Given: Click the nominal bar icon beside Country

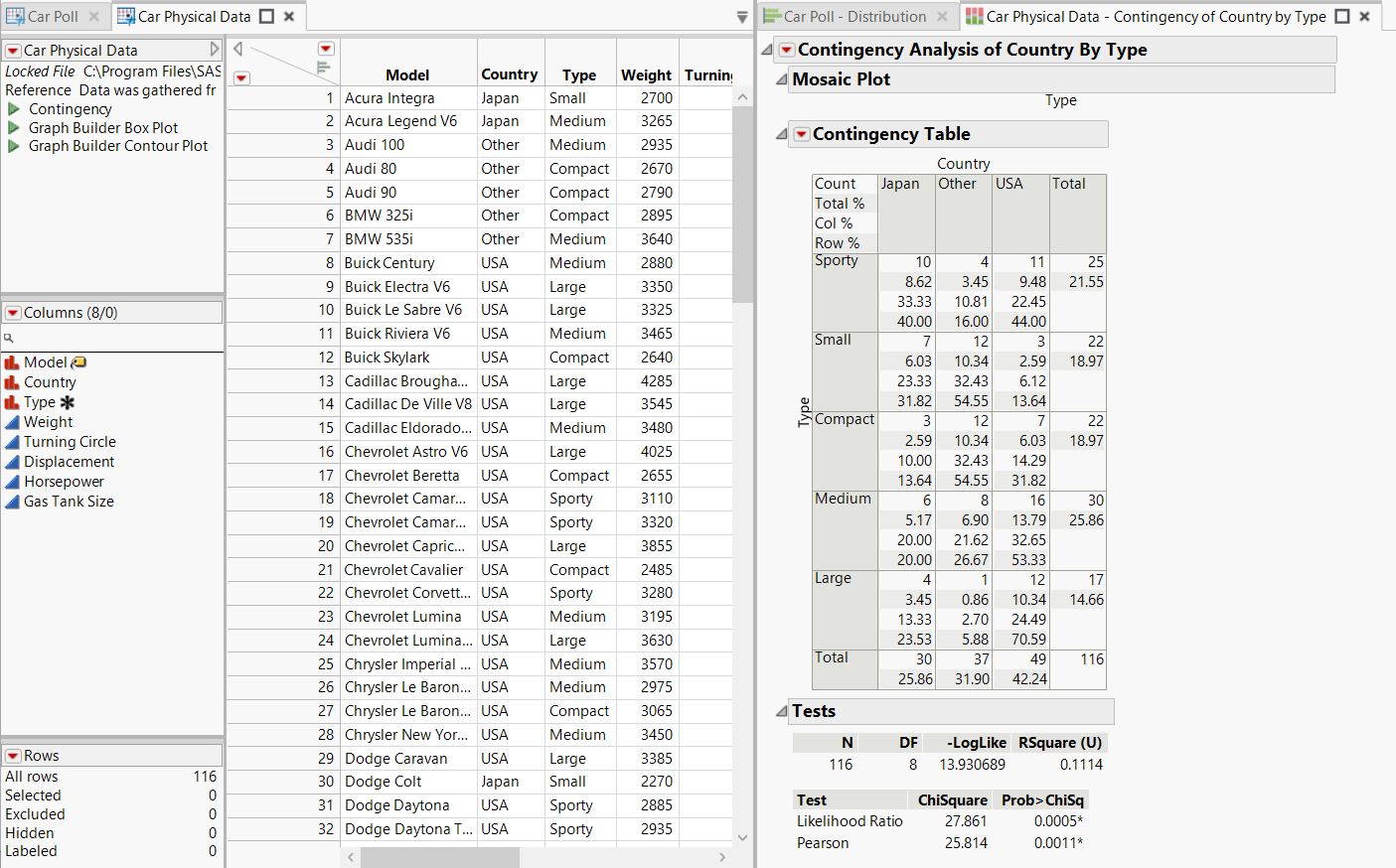Looking at the screenshot, I should pos(12,381).
